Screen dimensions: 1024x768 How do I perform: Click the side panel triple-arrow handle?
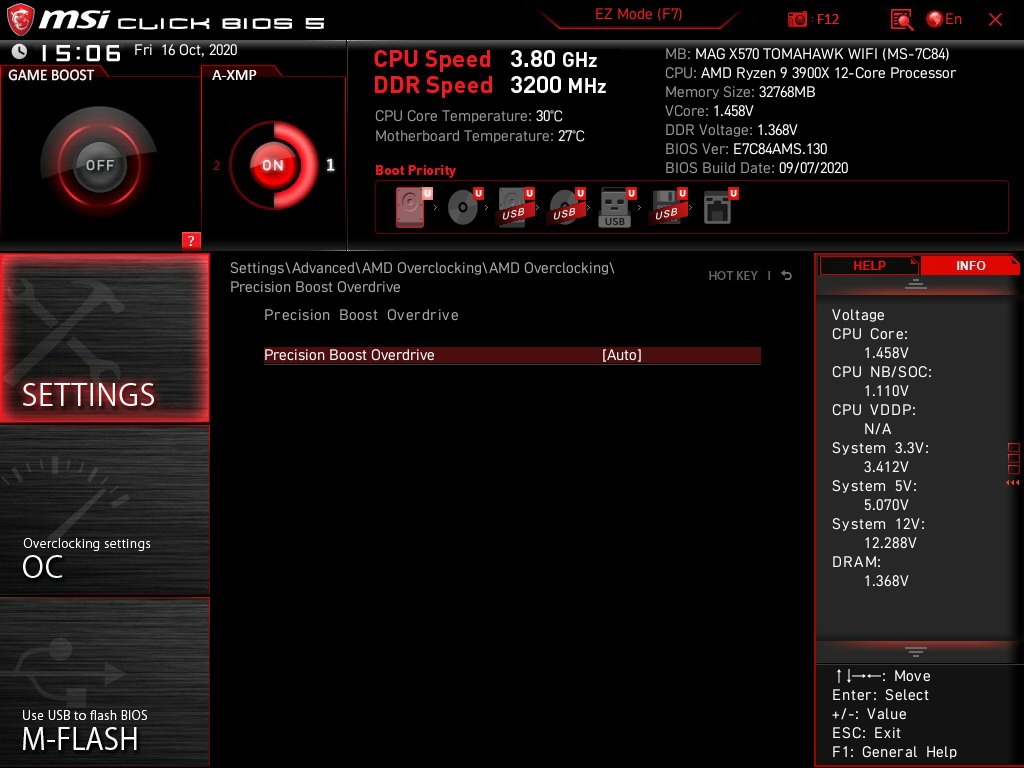pyautogui.click(x=1012, y=483)
